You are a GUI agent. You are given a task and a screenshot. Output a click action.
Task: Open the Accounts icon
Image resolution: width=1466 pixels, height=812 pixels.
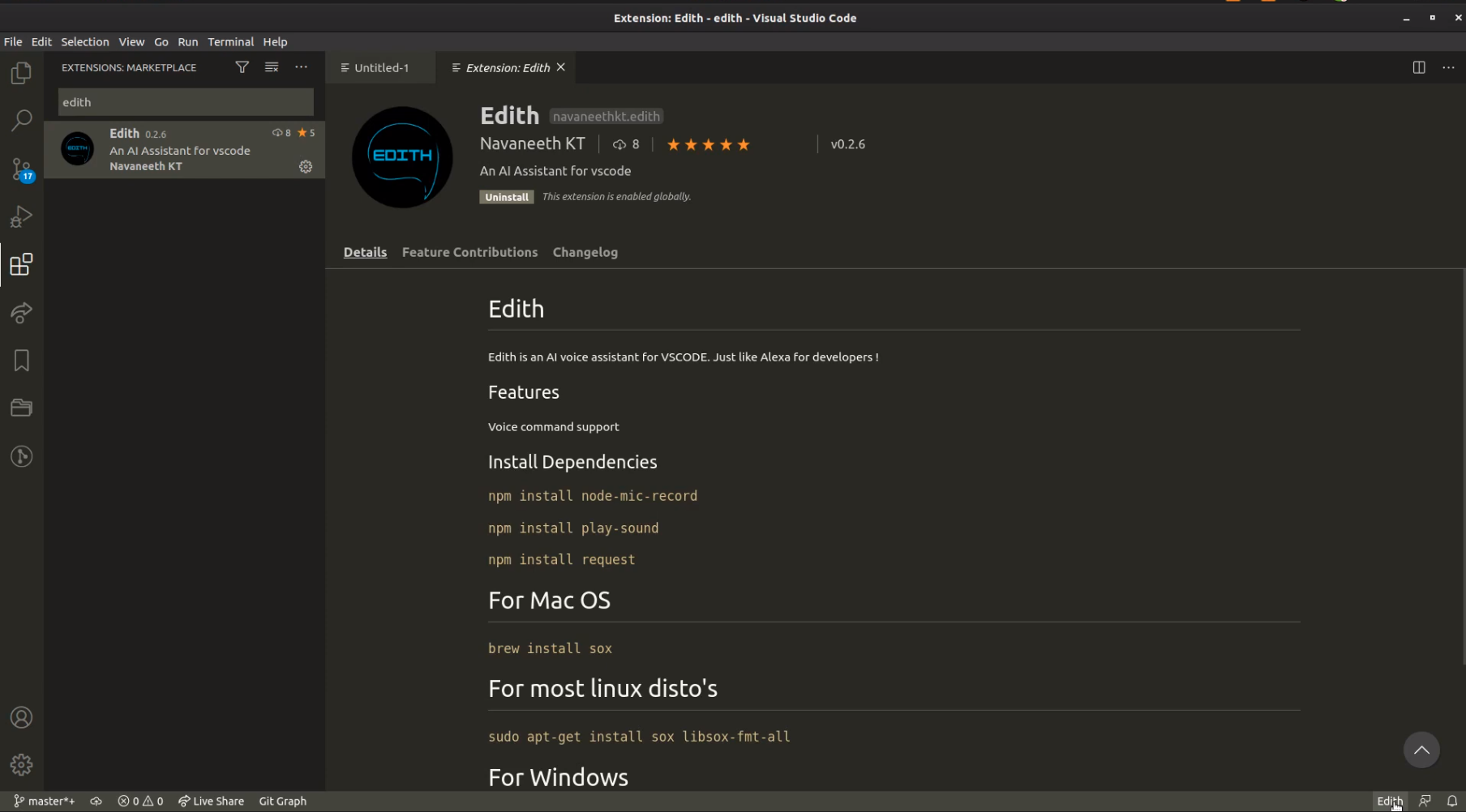pyautogui.click(x=22, y=717)
